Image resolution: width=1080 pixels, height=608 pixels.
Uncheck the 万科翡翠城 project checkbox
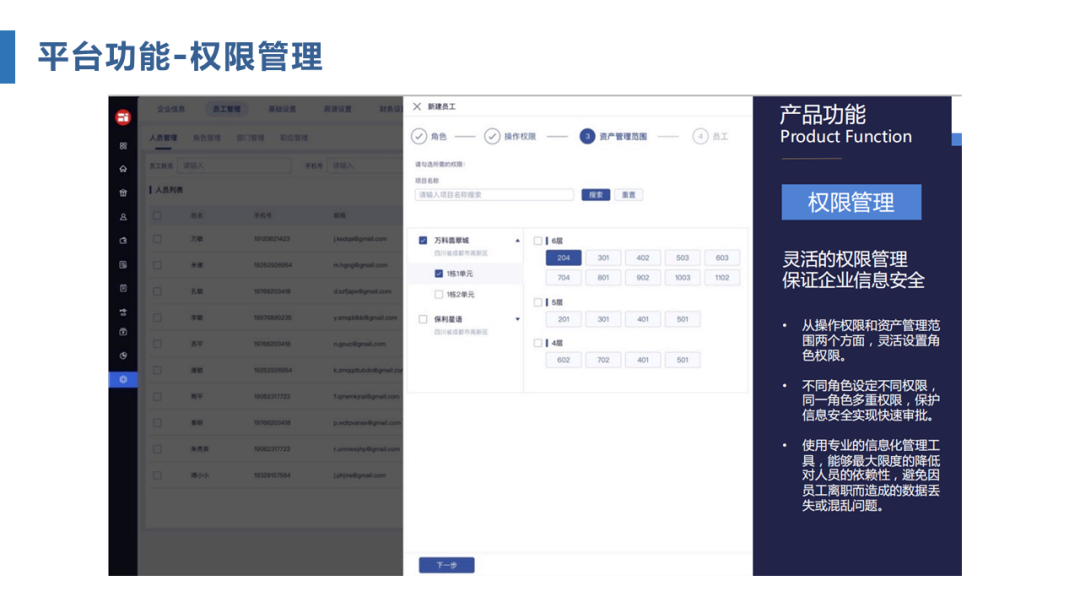pyautogui.click(x=423, y=240)
